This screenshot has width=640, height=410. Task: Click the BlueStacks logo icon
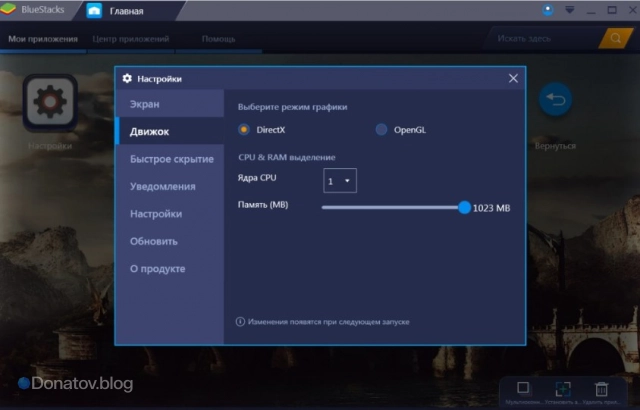[x=8, y=9]
